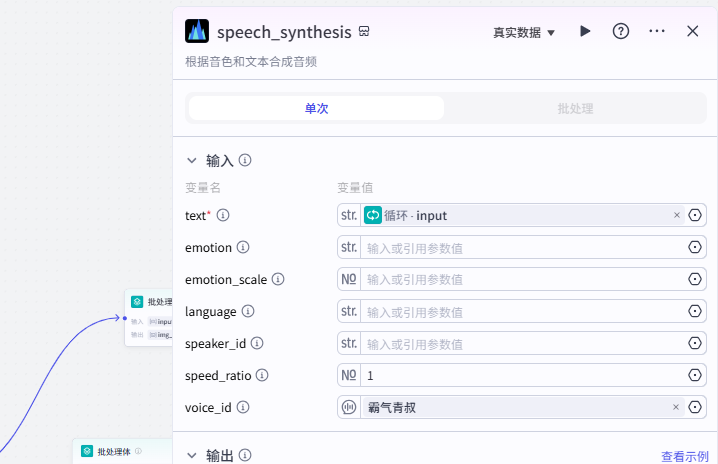The width and height of the screenshot is (718, 464).
Task: Click the speaker_id value input field
Action: coord(524,344)
